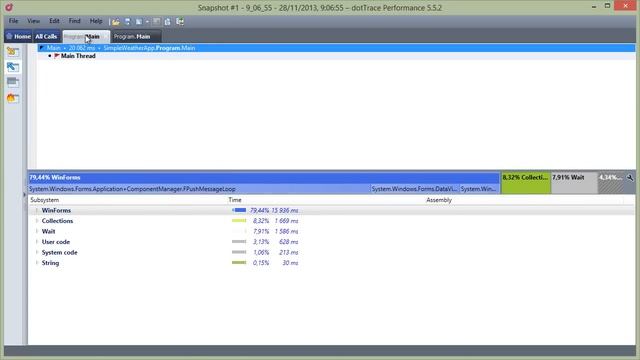
Task: Click the System.Windows.Forms.DataVi... sub-segment
Action: coord(414,189)
